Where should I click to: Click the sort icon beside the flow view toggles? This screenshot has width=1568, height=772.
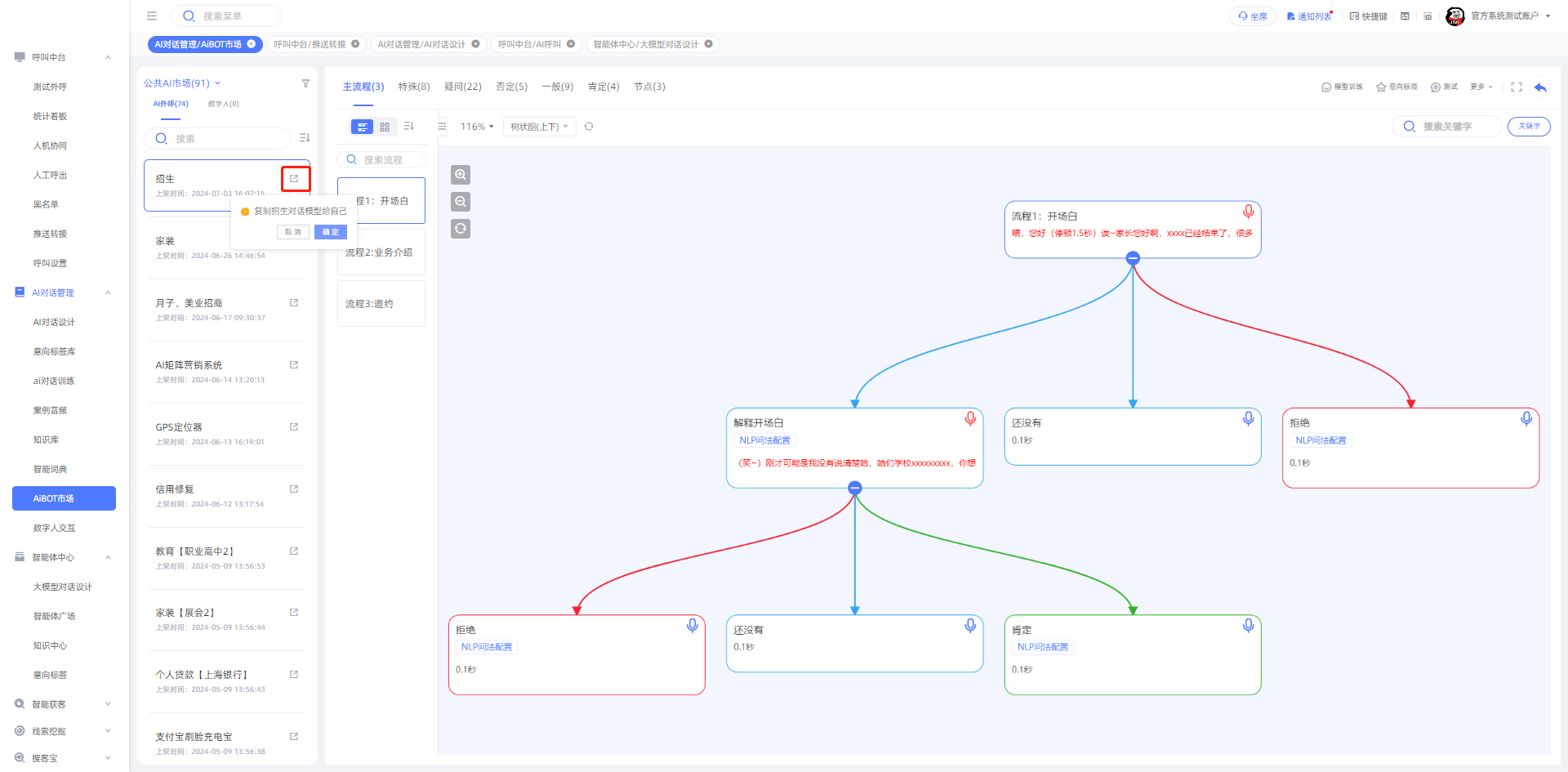[x=409, y=127]
